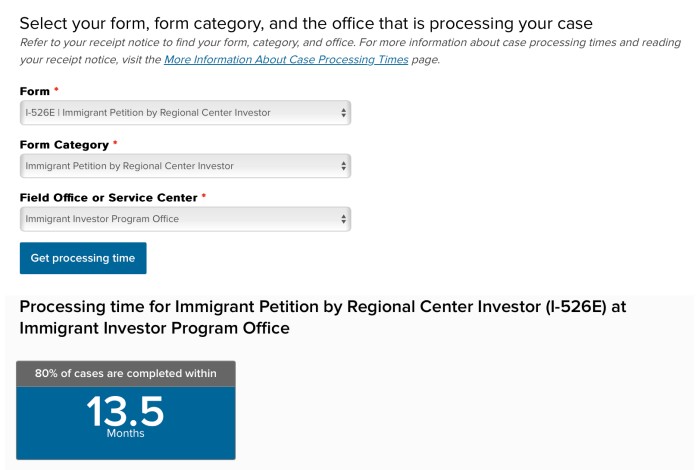This screenshot has width=700, height=470.
Task: Click the Field Office or Service Center label
Action: tap(108, 198)
